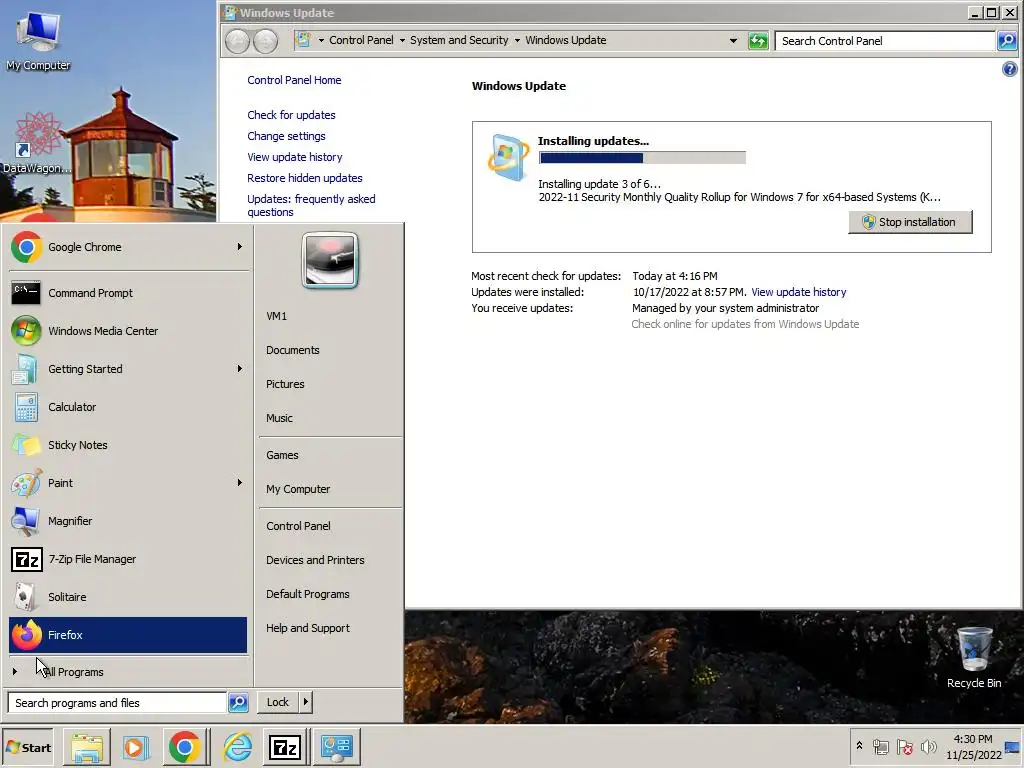1024x768 pixels.
Task: Show hidden tray icons arrow
Action: click(x=859, y=746)
